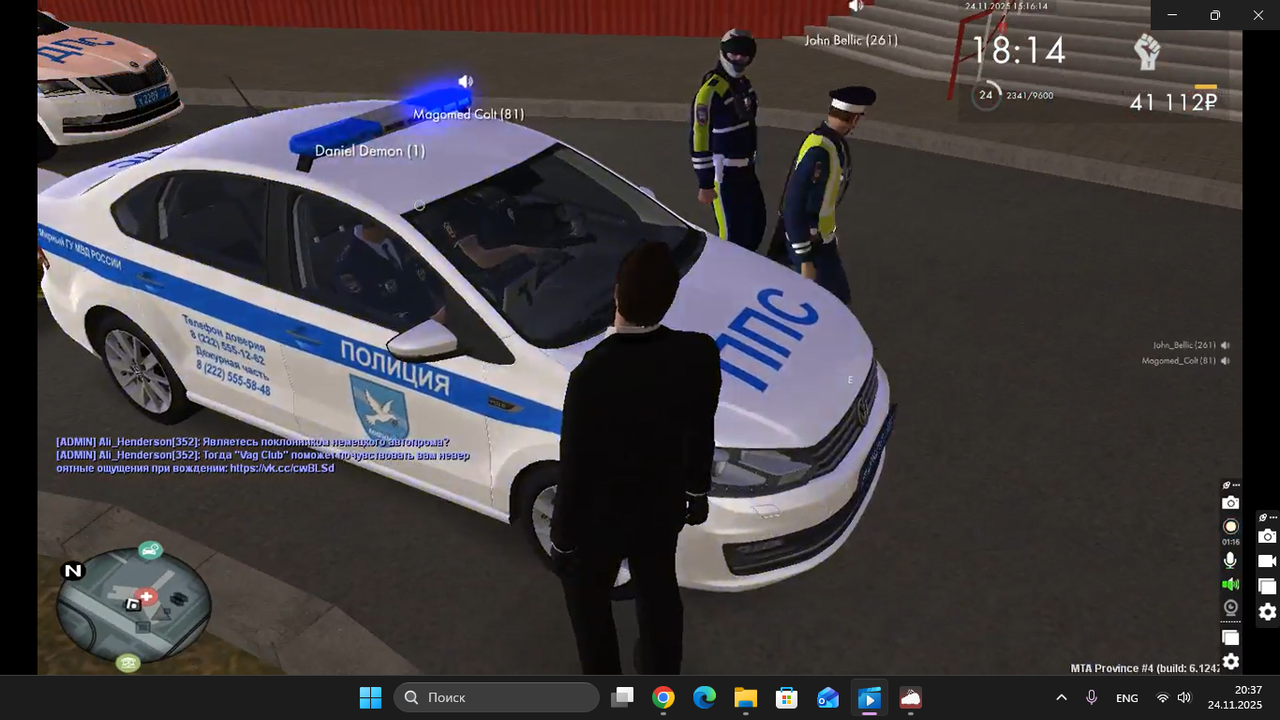Image resolution: width=1280 pixels, height=720 pixels.
Task: Click the 41 112₽ money balance
Action: tap(1173, 101)
